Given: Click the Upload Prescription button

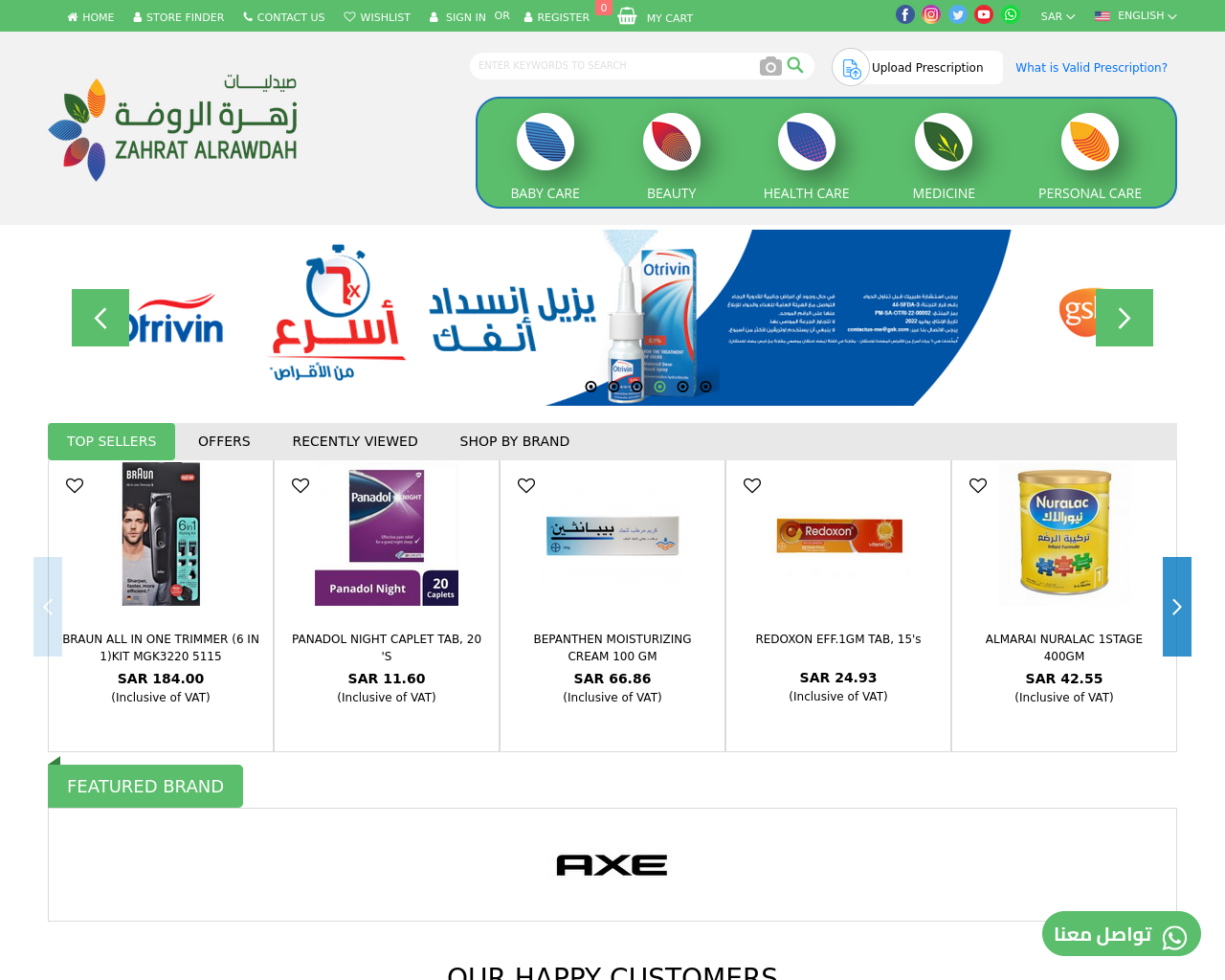Looking at the screenshot, I should 918,67.
